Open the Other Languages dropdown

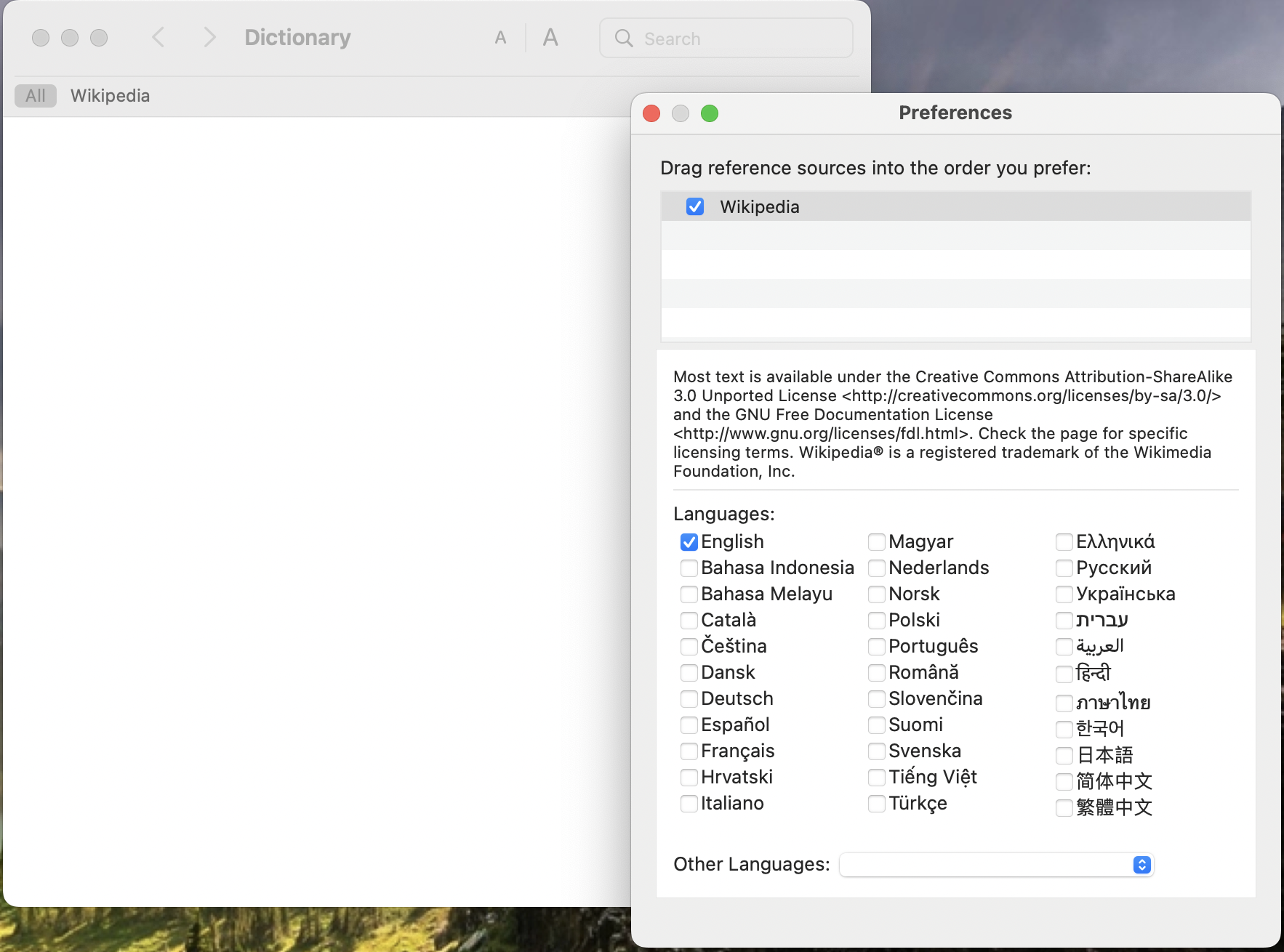(x=996, y=864)
